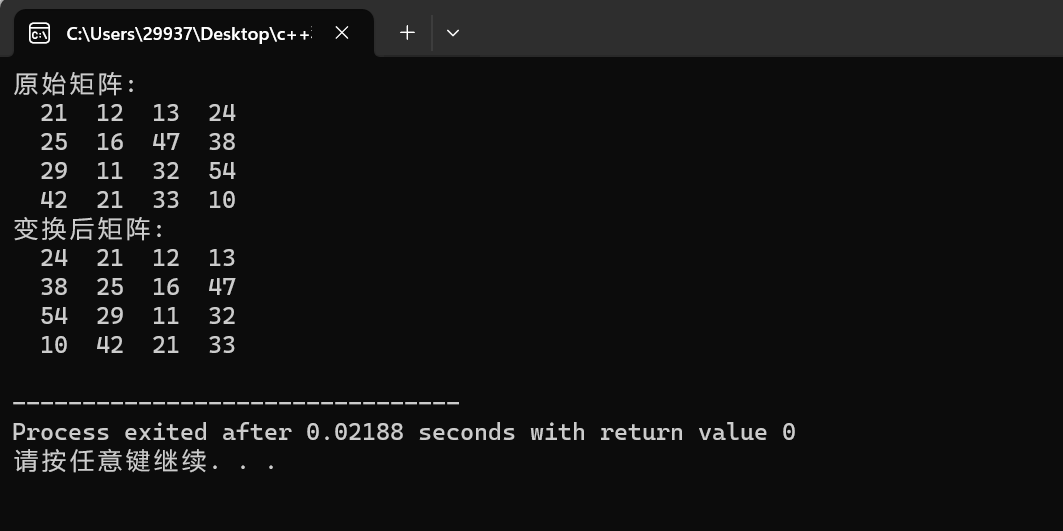Viewport: 1063px width, 531px height.
Task: Click the dashed separator line
Action: [236, 404]
